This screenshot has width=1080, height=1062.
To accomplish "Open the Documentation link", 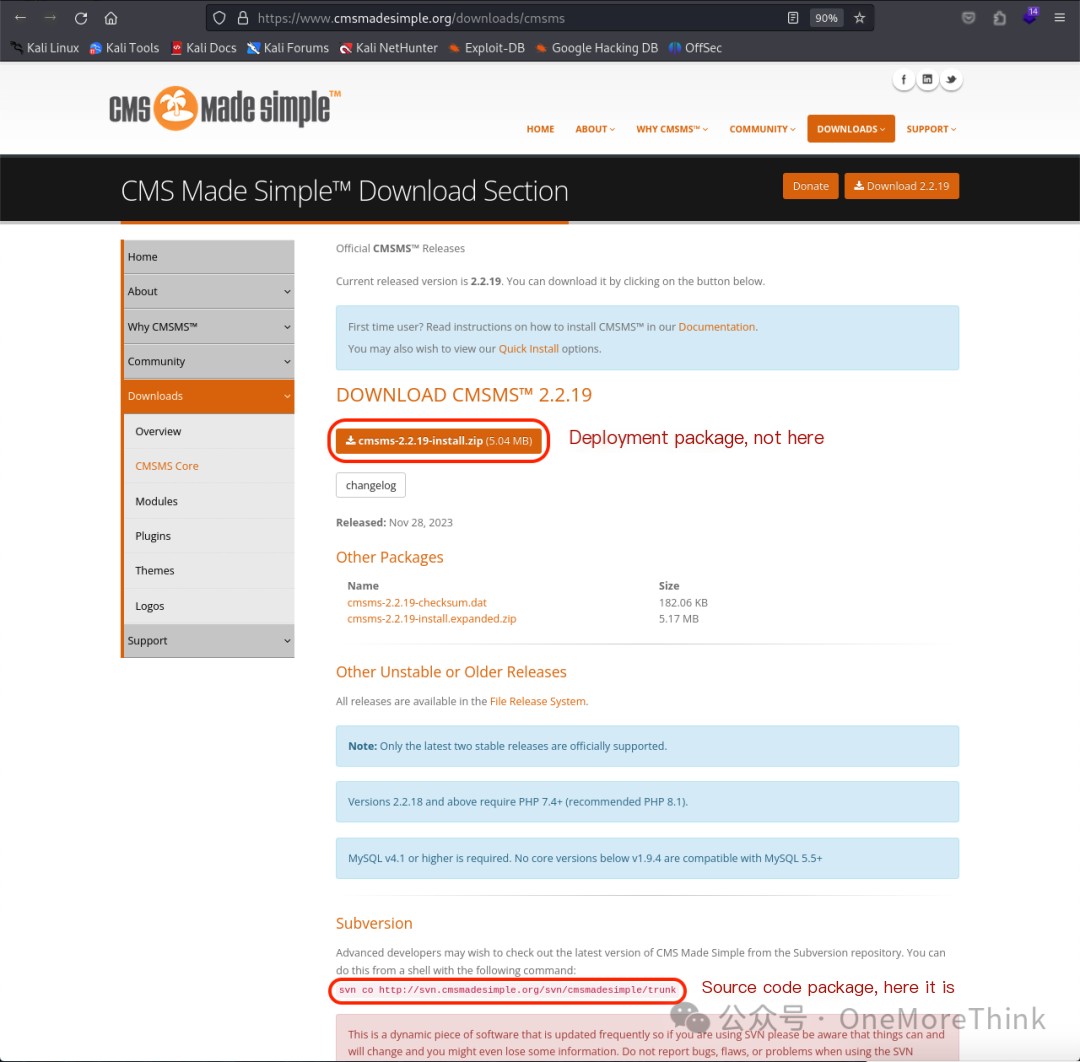I will 716,327.
